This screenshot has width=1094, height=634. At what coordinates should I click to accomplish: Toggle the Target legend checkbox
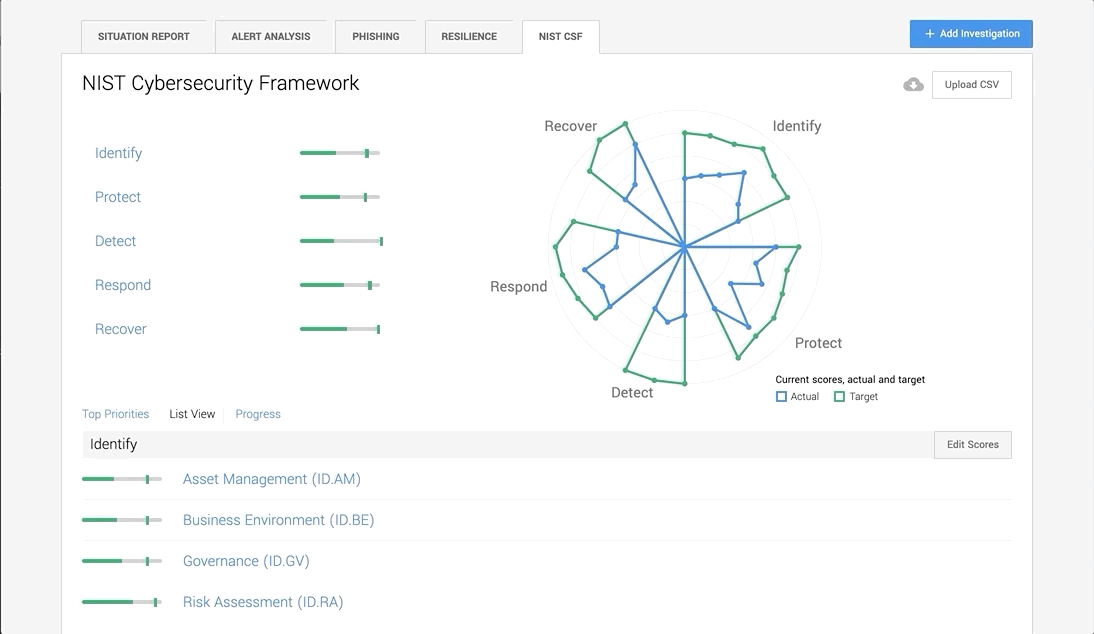pos(839,396)
